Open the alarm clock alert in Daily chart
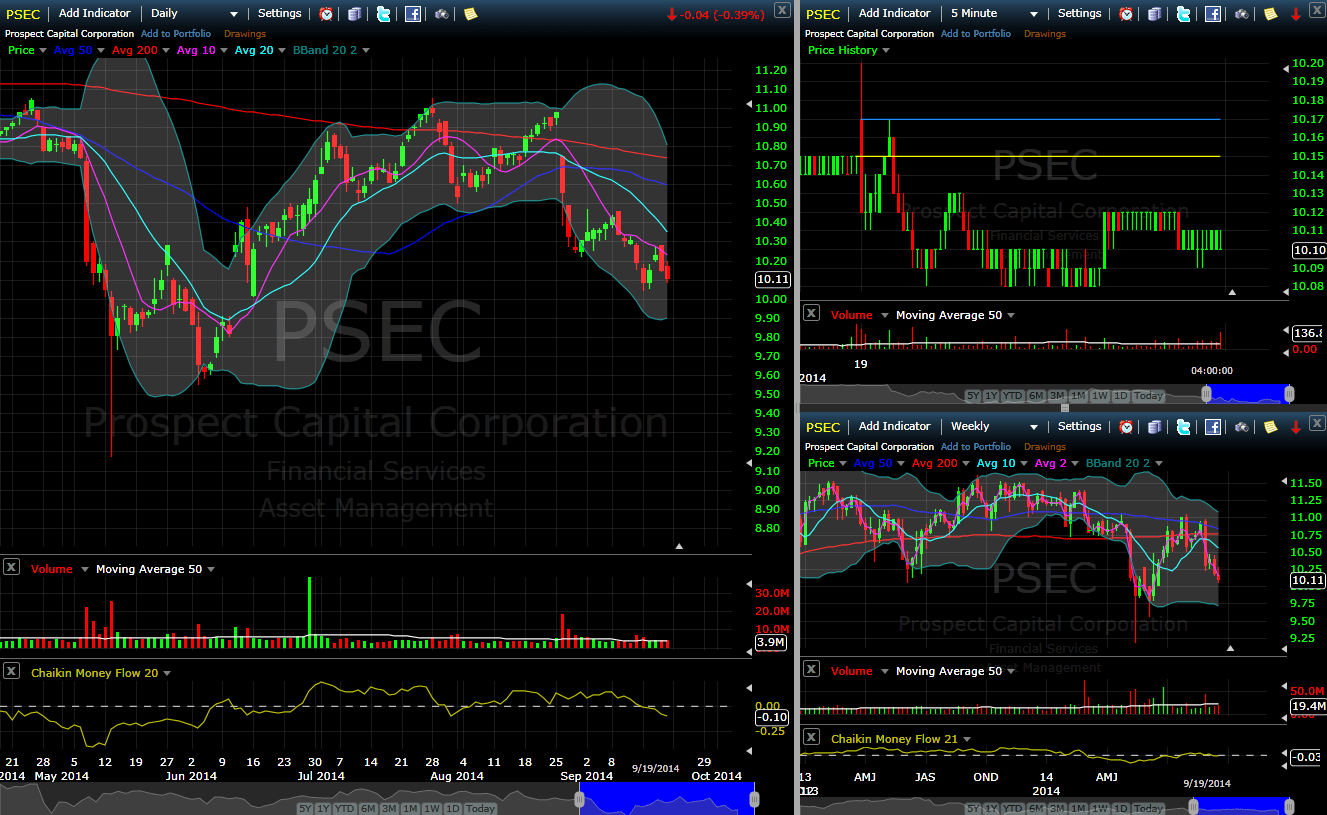 point(326,14)
